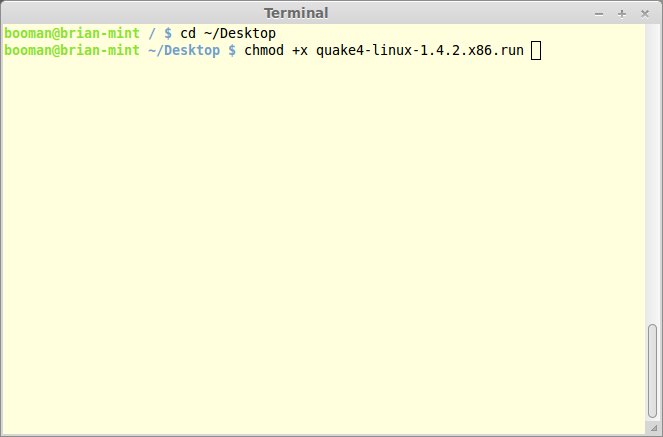Click the vertical scrollbar thumb
This screenshot has width=663, height=437.
point(652,371)
